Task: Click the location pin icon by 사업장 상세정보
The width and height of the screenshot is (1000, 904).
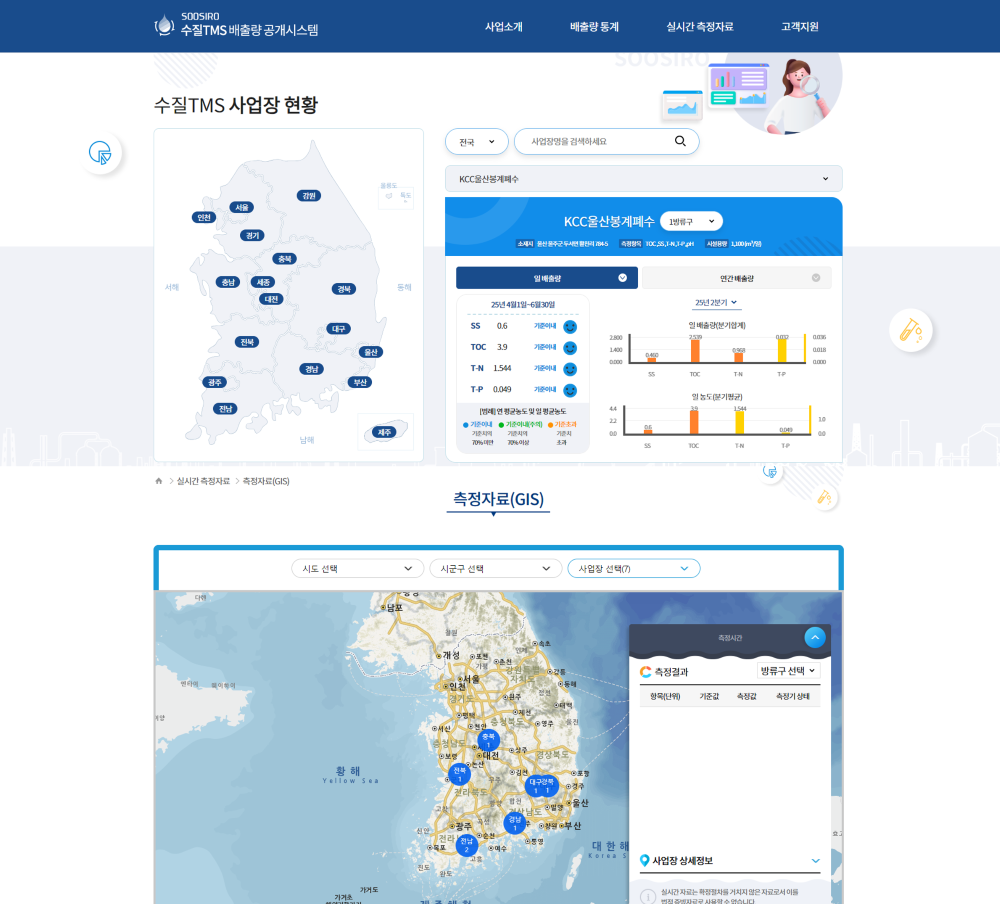Action: pos(644,861)
